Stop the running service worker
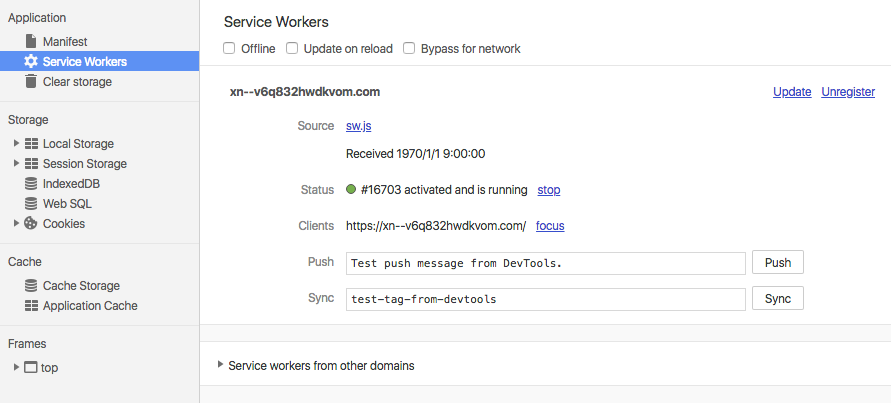The width and height of the screenshot is (891, 403). pyautogui.click(x=549, y=190)
